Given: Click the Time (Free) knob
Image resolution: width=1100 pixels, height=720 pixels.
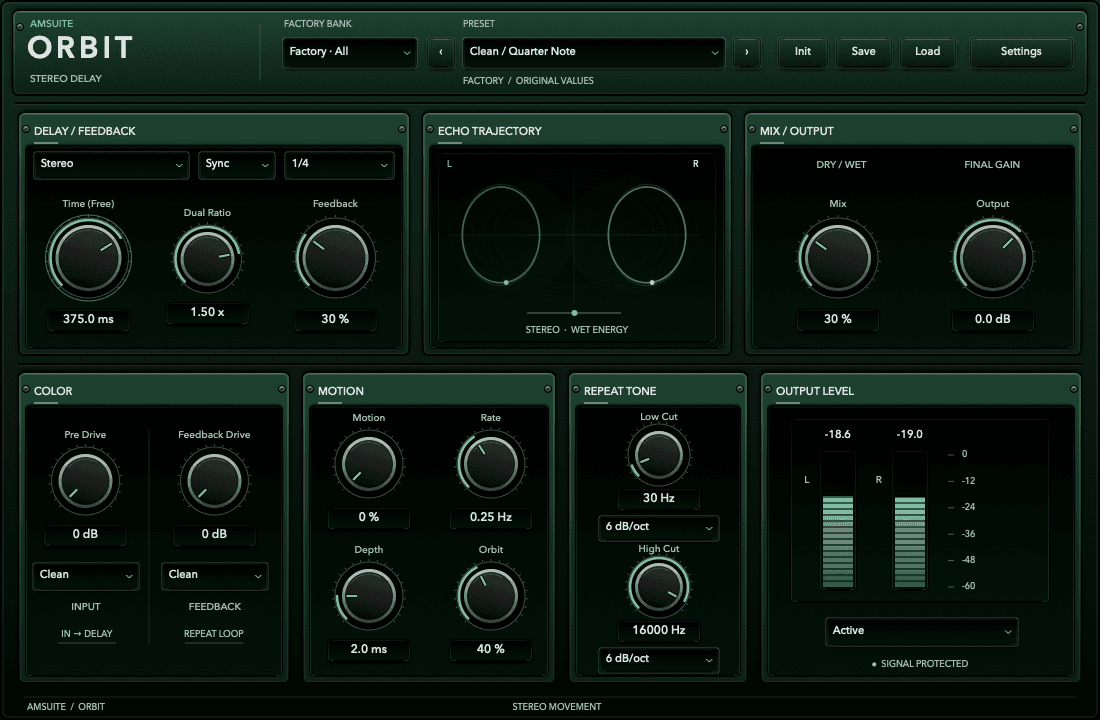Looking at the screenshot, I should pyautogui.click(x=88, y=258).
